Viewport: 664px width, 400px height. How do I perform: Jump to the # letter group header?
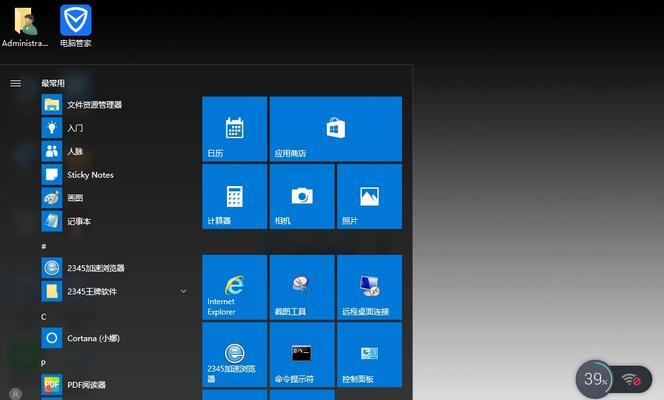44,246
